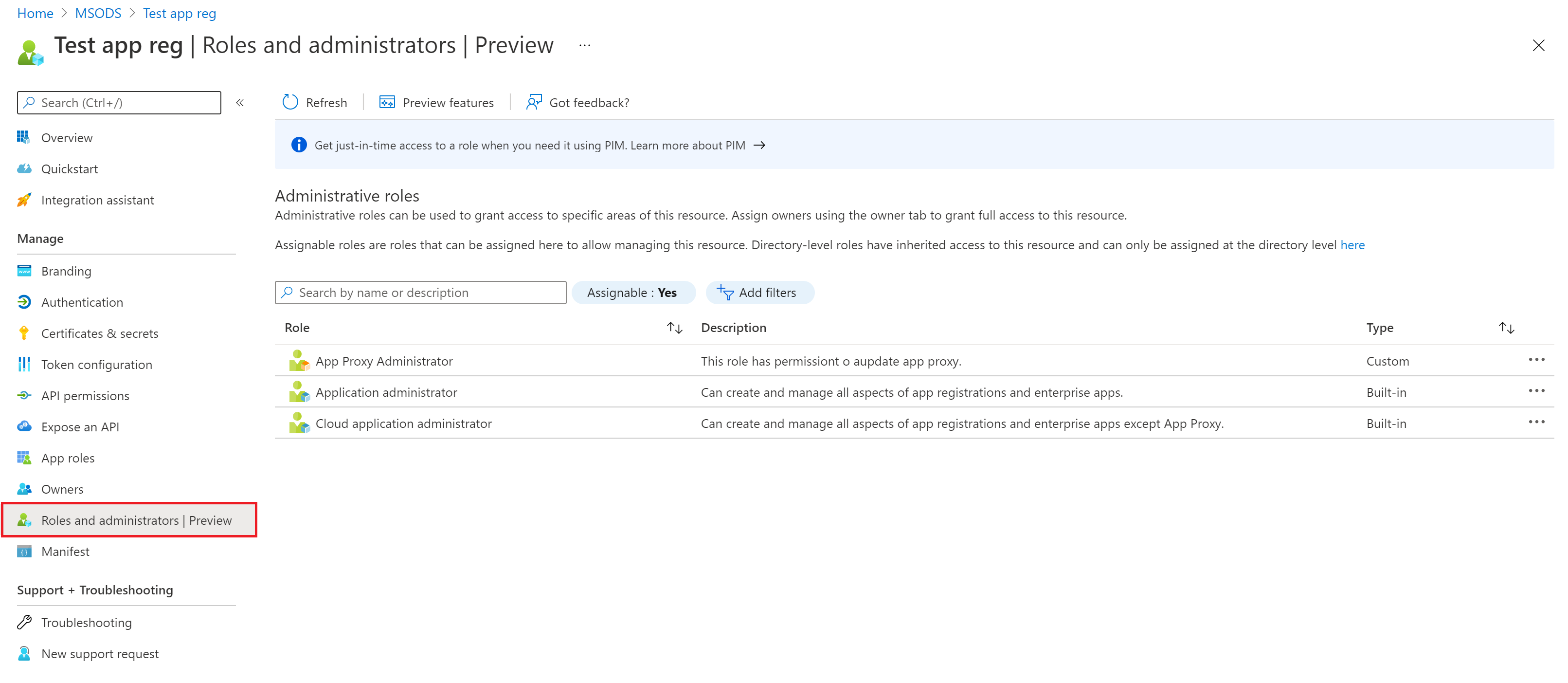Click the Add filters button
Image resolution: width=1568 pixels, height=683 pixels.
[757, 291]
